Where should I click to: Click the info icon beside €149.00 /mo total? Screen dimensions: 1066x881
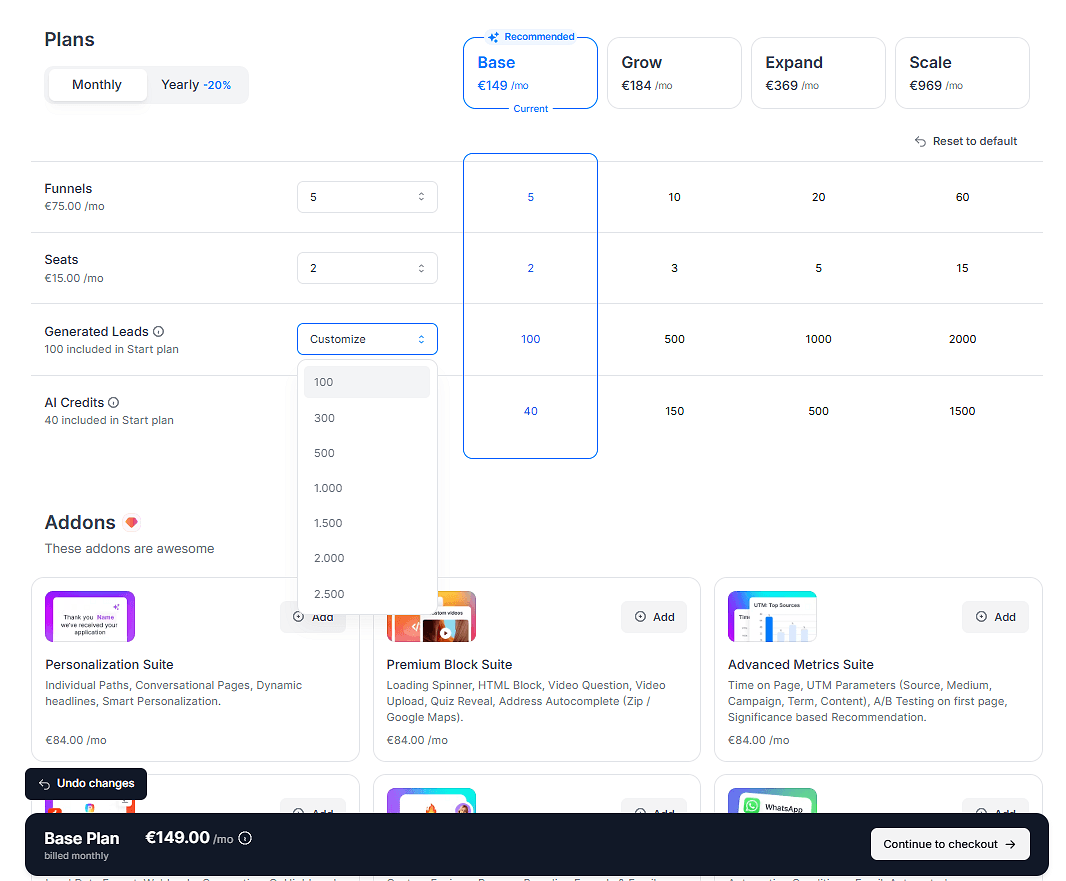[245, 838]
